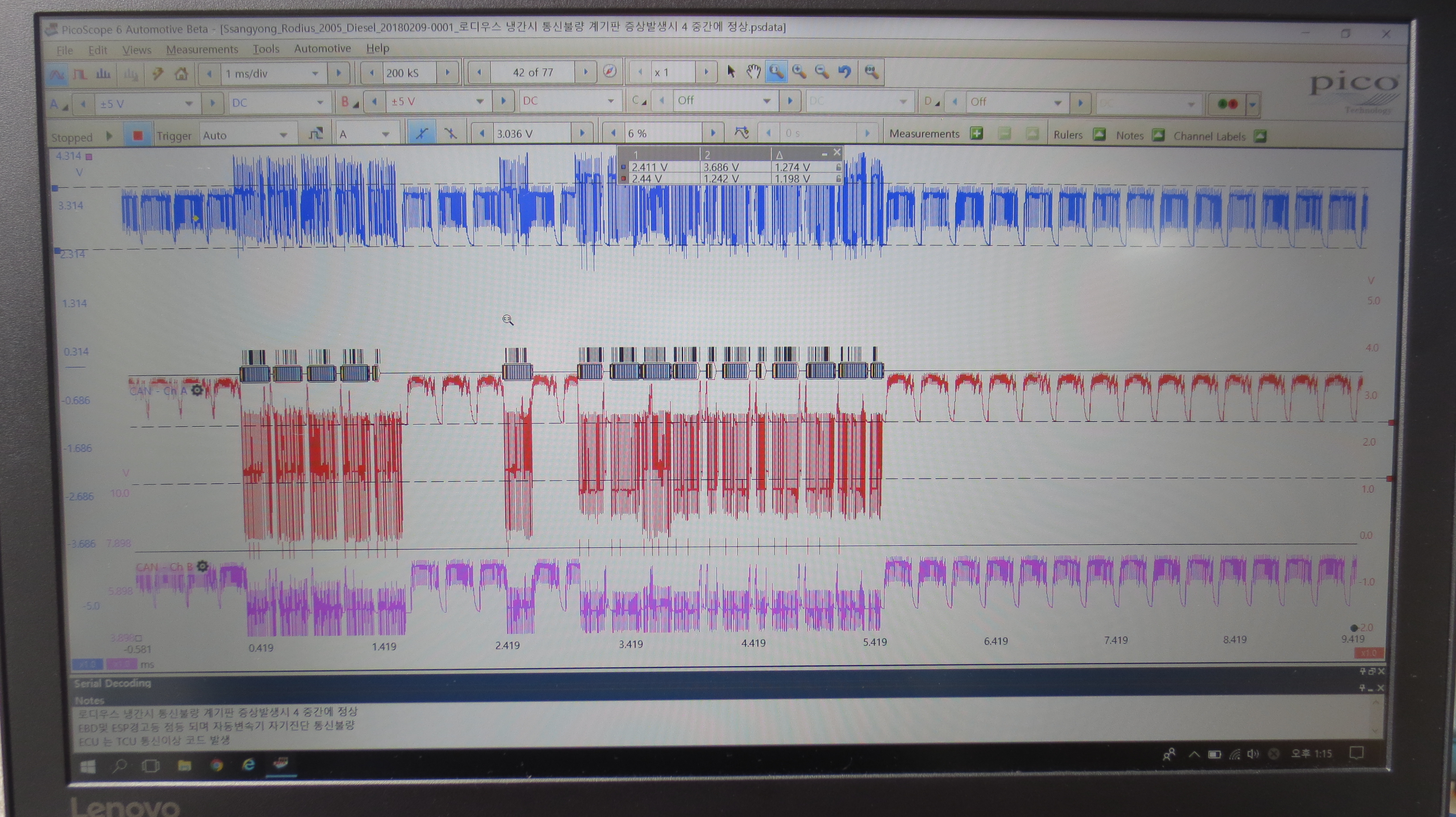Go to next waveform buffer arrow
The height and width of the screenshot is (817, 1456).
pos(586,72)
